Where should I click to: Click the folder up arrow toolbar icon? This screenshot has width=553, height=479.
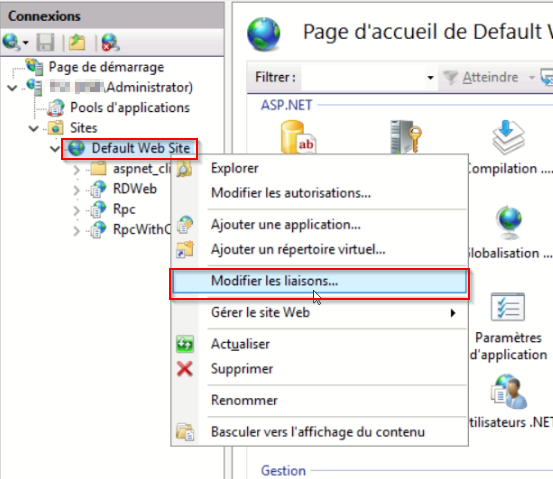77,42
